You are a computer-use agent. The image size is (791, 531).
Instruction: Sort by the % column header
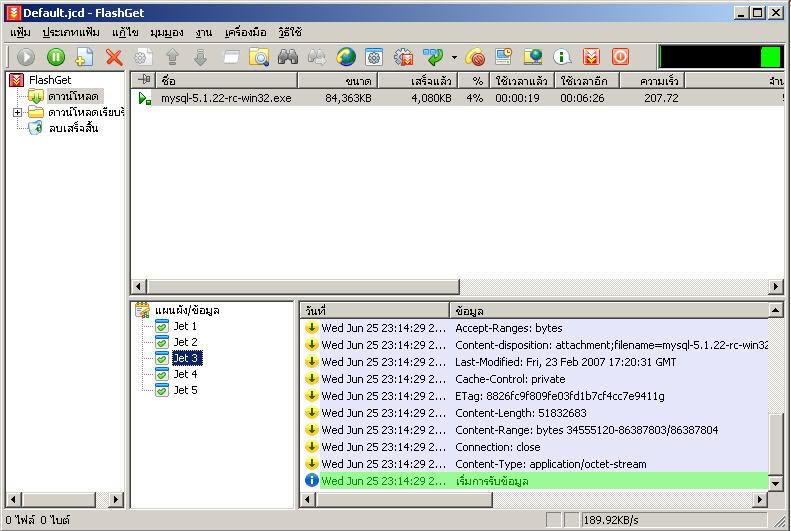(474, 81)
